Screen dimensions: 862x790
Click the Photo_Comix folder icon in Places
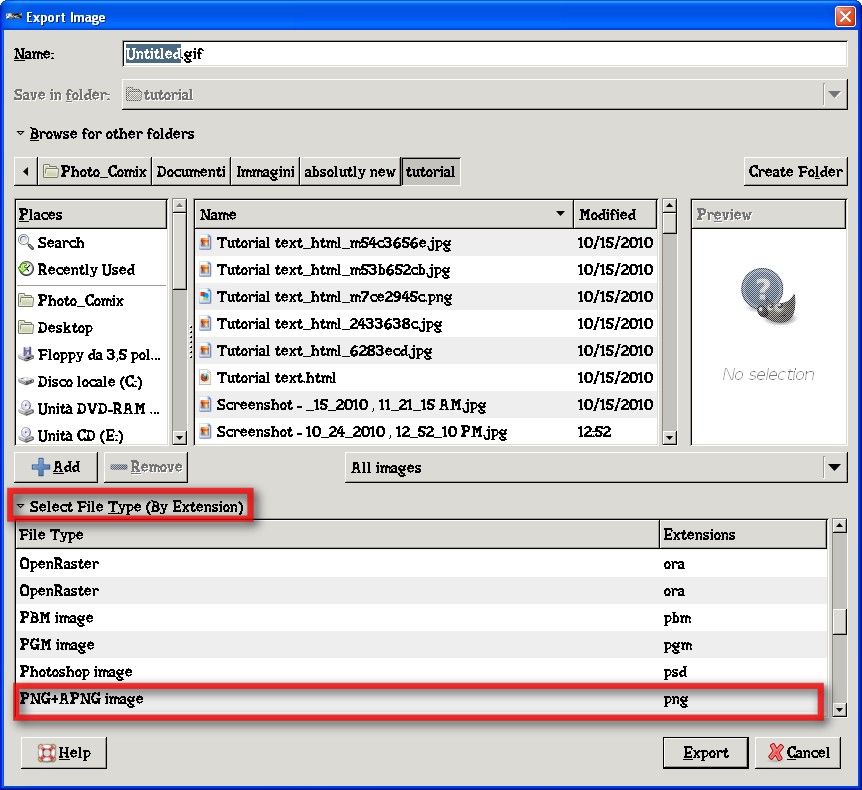point(26,300)
